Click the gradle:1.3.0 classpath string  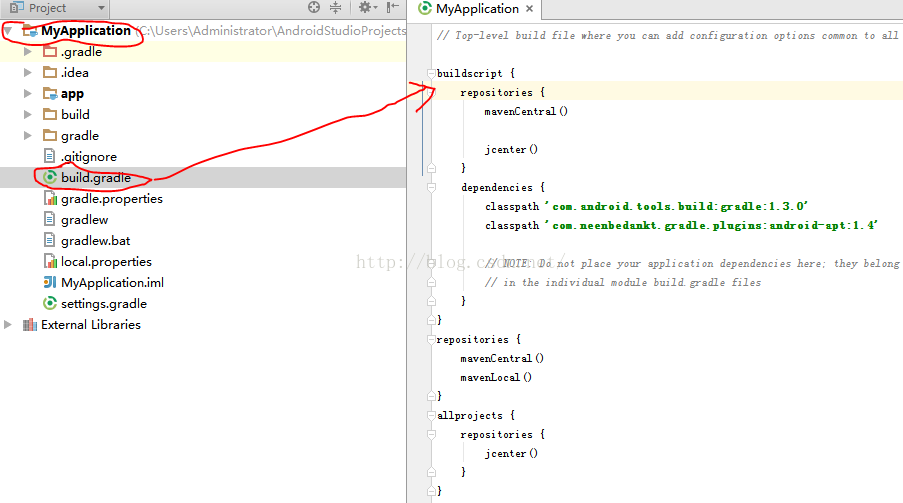pos(677,206)
